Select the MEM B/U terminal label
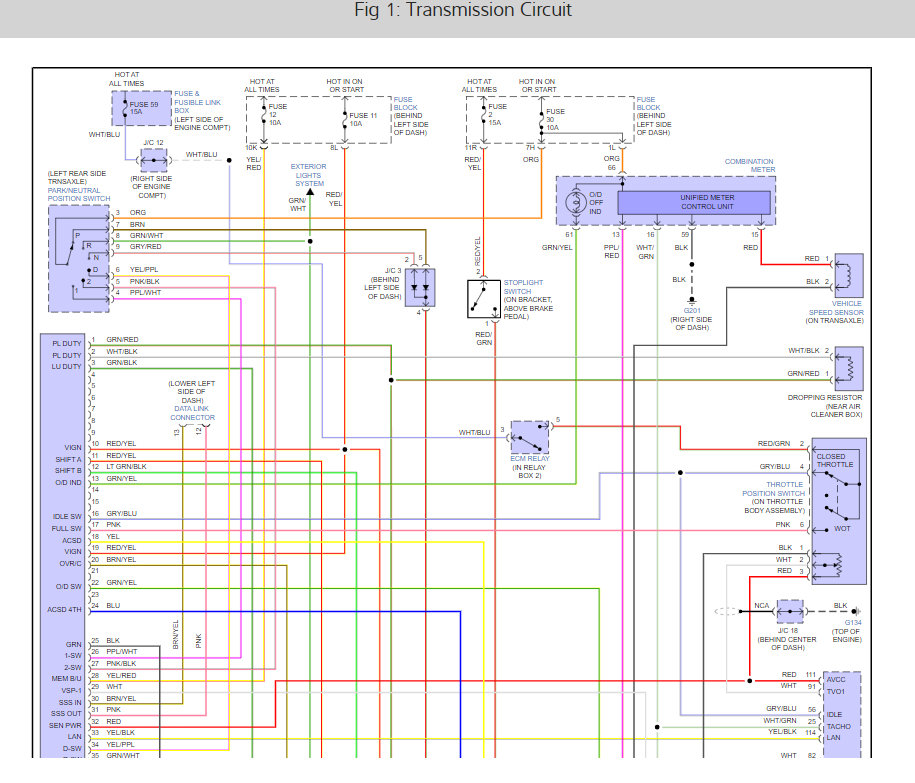The image size is (915, 783). click(67, 679)
